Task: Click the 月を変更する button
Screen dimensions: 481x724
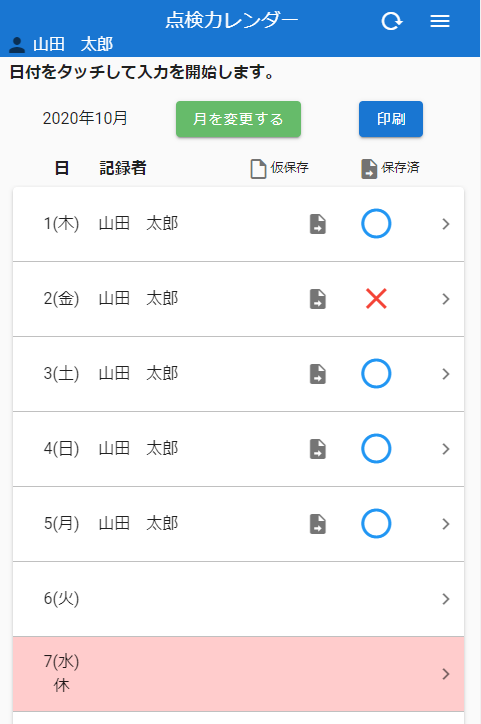Action: 238,119
